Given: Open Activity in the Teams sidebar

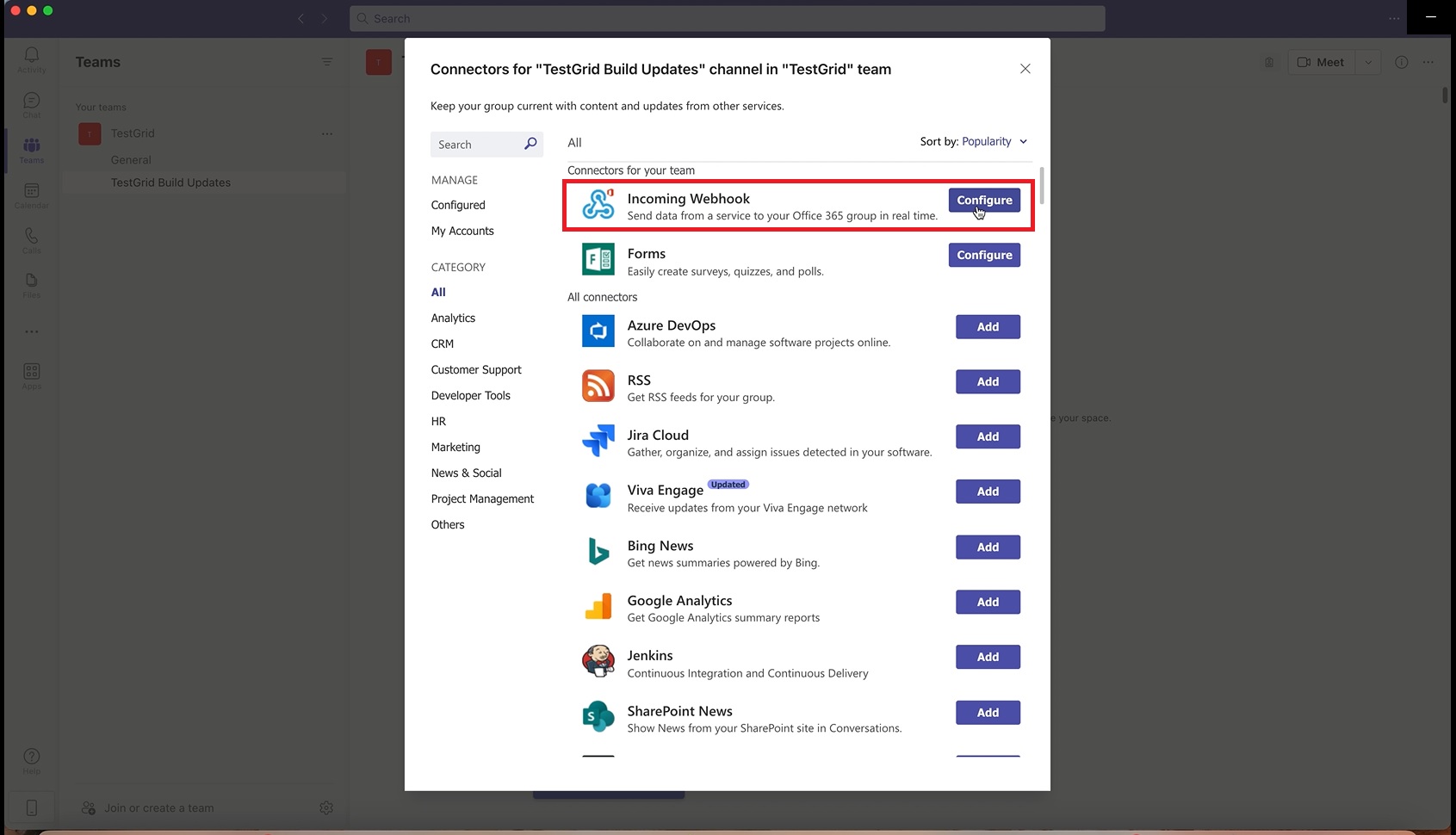Looking at the screenshot, I should (x=32, y=59).
